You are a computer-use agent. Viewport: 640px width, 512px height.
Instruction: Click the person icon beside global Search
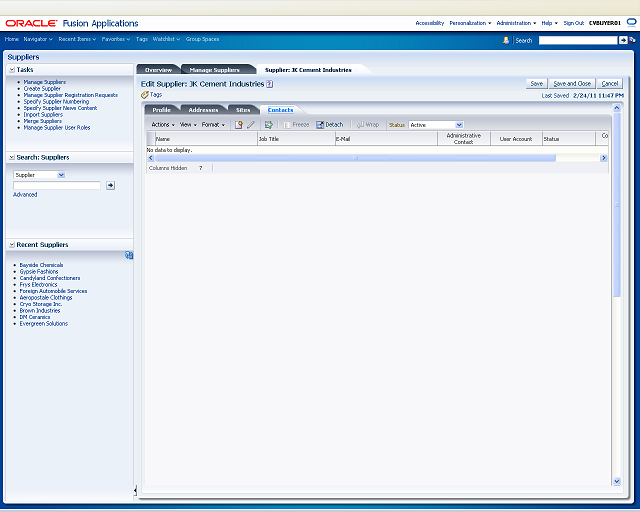point(506,40)
